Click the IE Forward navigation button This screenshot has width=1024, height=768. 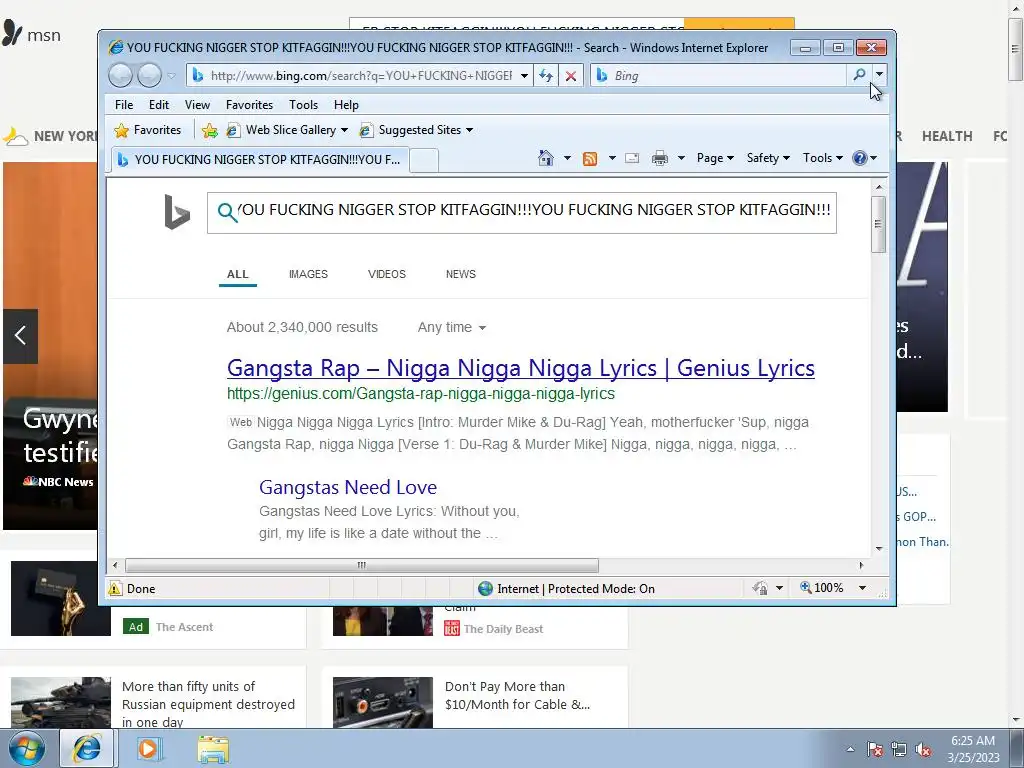150,76
